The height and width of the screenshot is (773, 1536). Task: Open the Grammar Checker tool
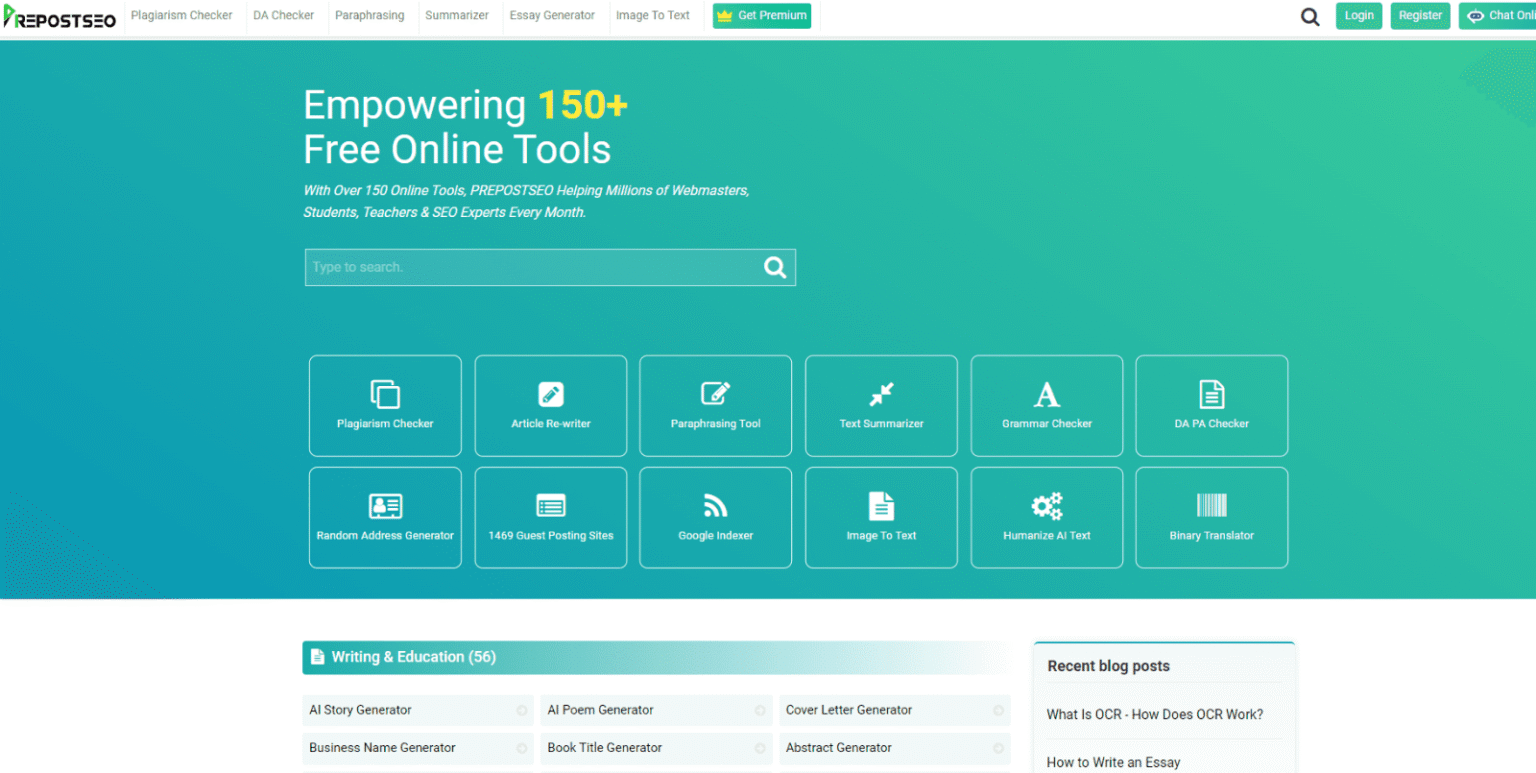(x=1046, y=405)
